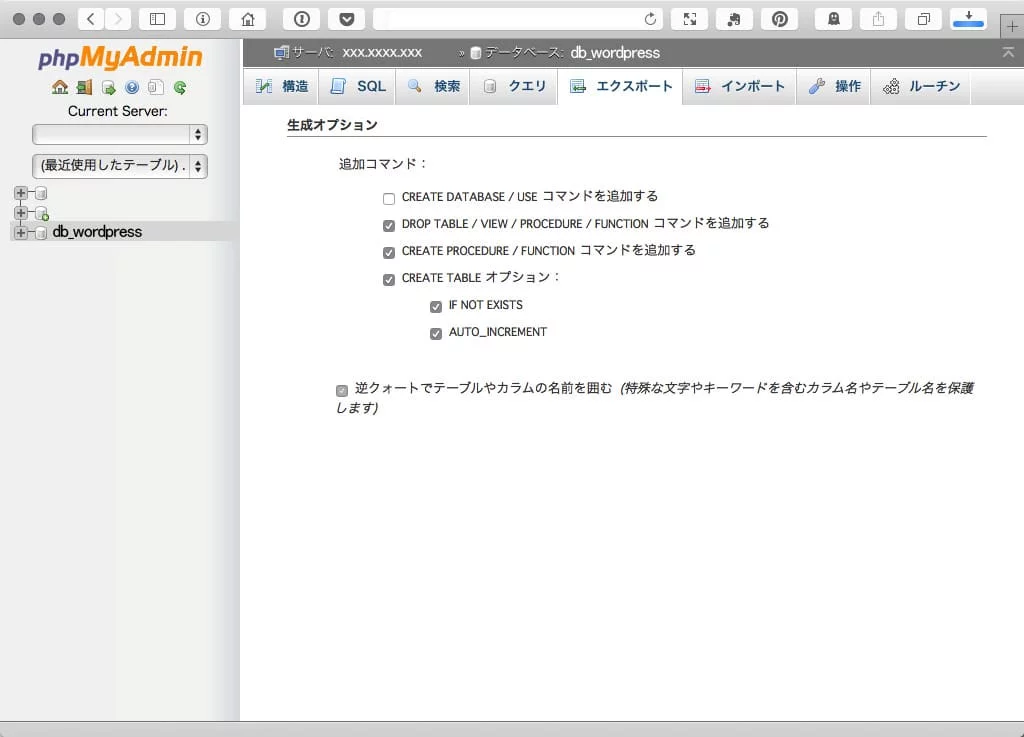Expand the new-database node with green plus
This screenshot has width=1024, height=737.
pos(21,213)
